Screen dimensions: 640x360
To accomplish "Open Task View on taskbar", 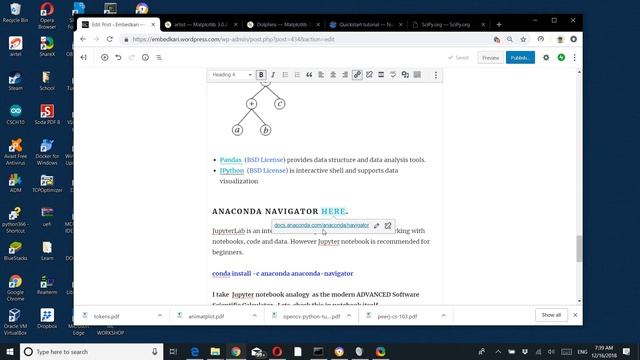I will tap(173, 351).
